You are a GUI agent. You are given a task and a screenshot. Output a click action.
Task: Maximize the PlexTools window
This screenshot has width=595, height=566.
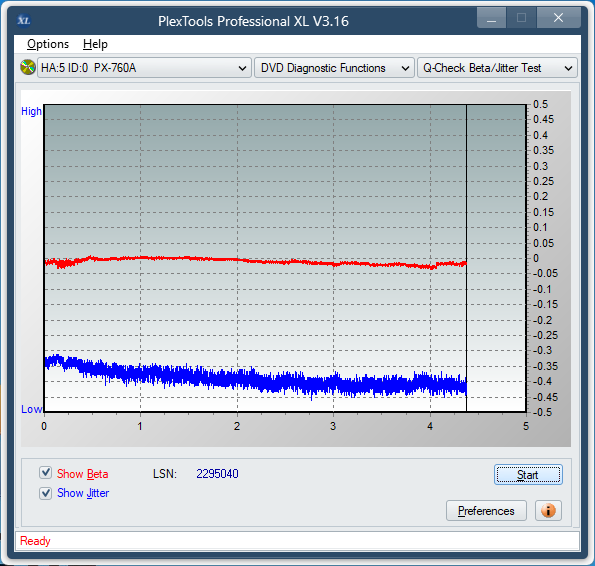point(521,18)
